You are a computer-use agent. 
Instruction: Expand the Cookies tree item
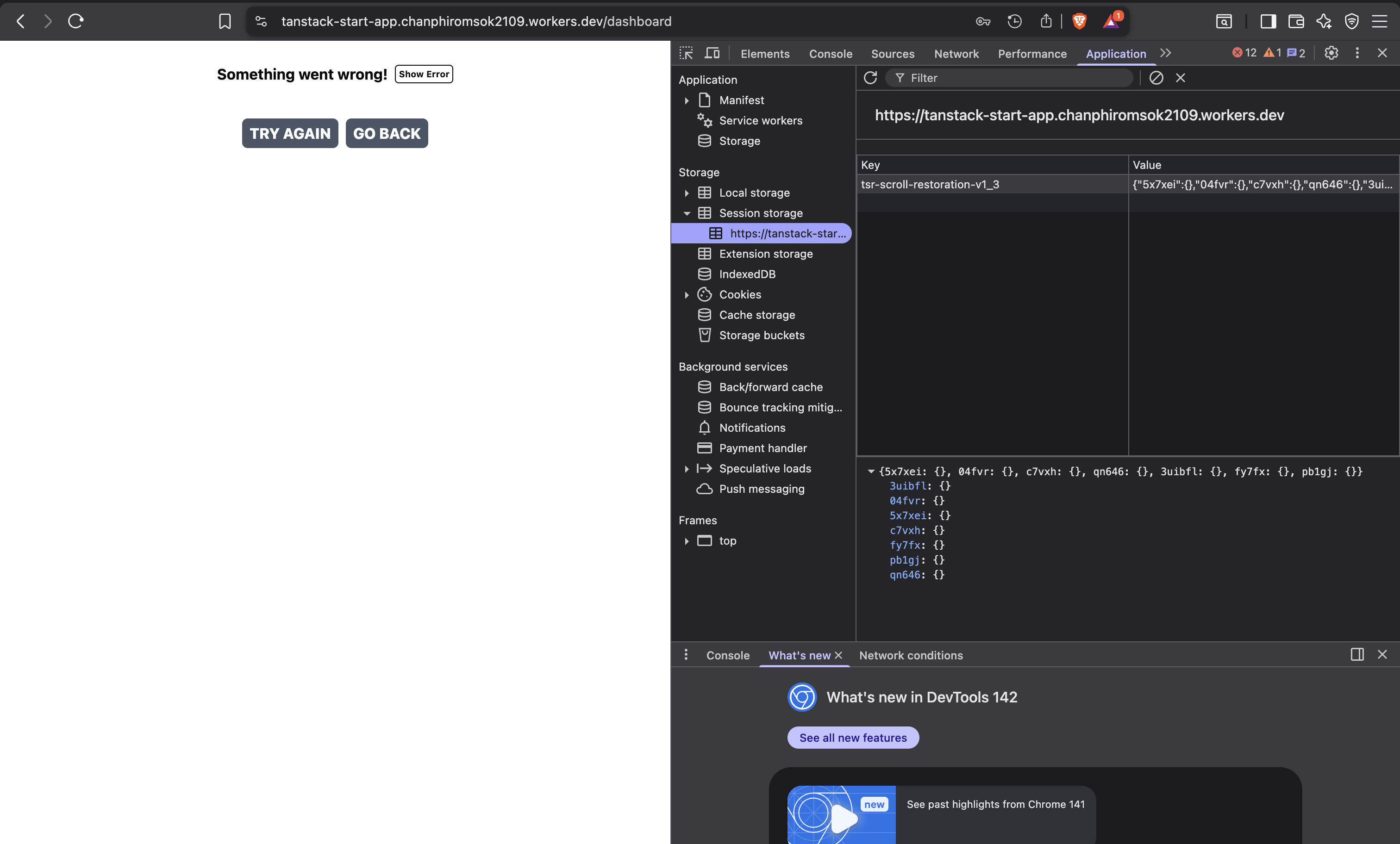[x=687, y=295]
